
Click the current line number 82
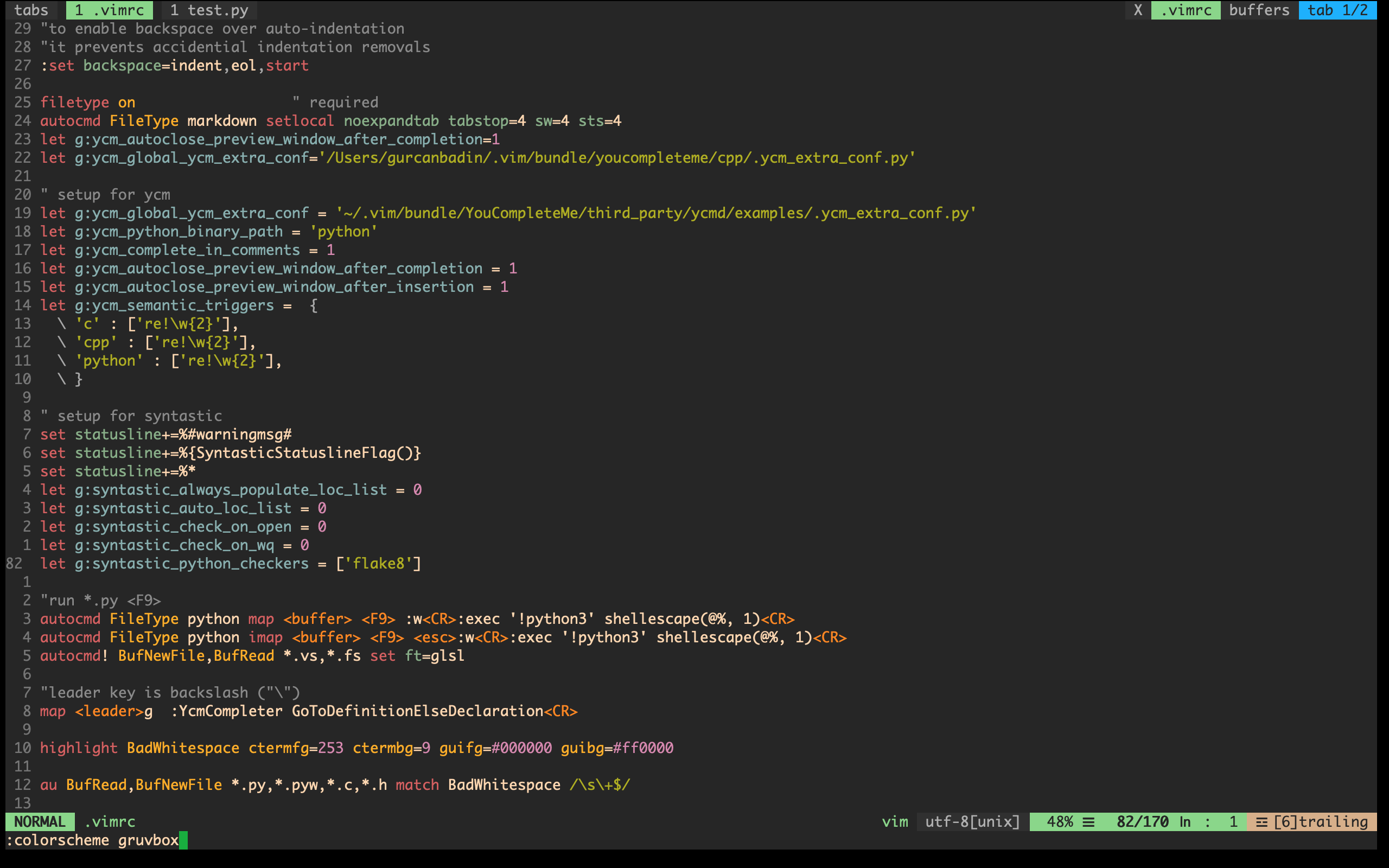(14, 563)
